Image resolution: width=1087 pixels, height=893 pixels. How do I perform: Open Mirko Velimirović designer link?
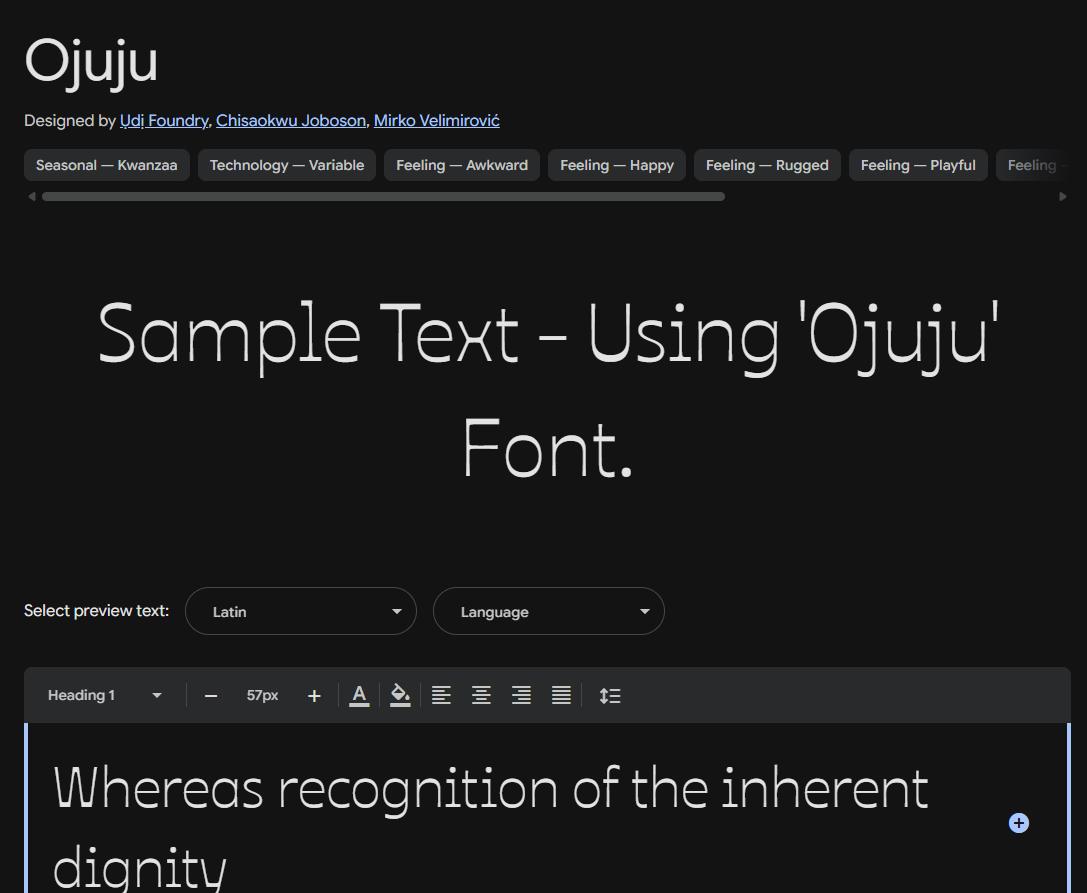pyautogui.click(x=437, y=121)
